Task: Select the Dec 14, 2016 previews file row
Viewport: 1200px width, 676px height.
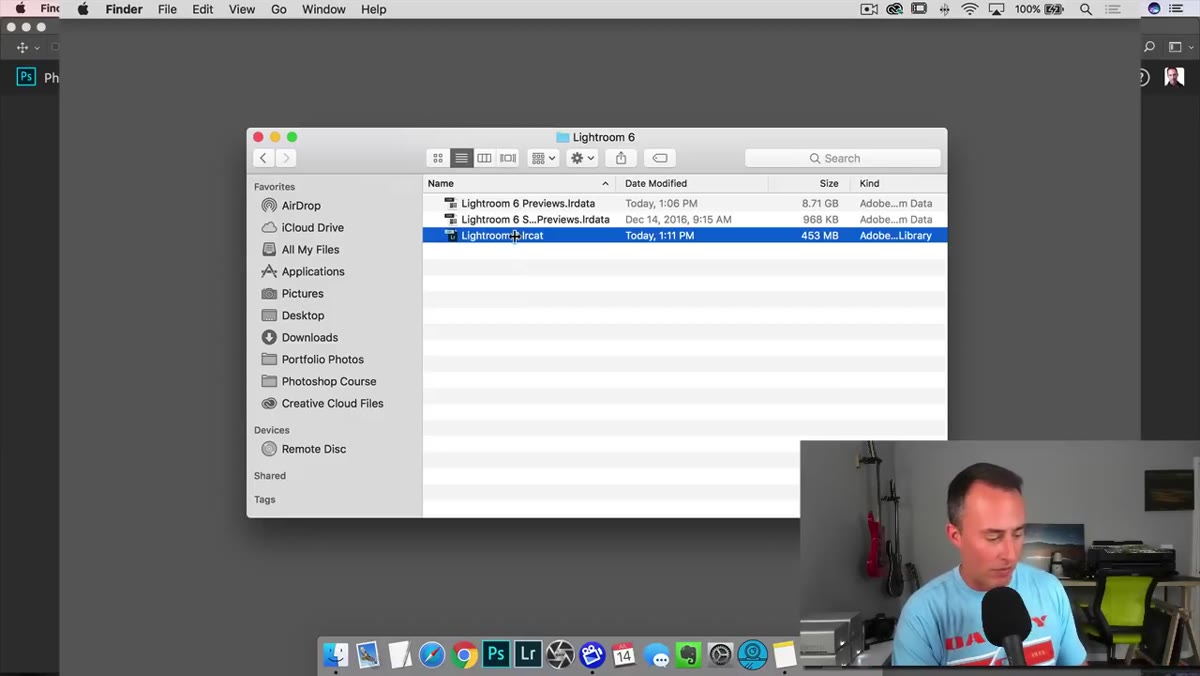Action: (684, 219)
